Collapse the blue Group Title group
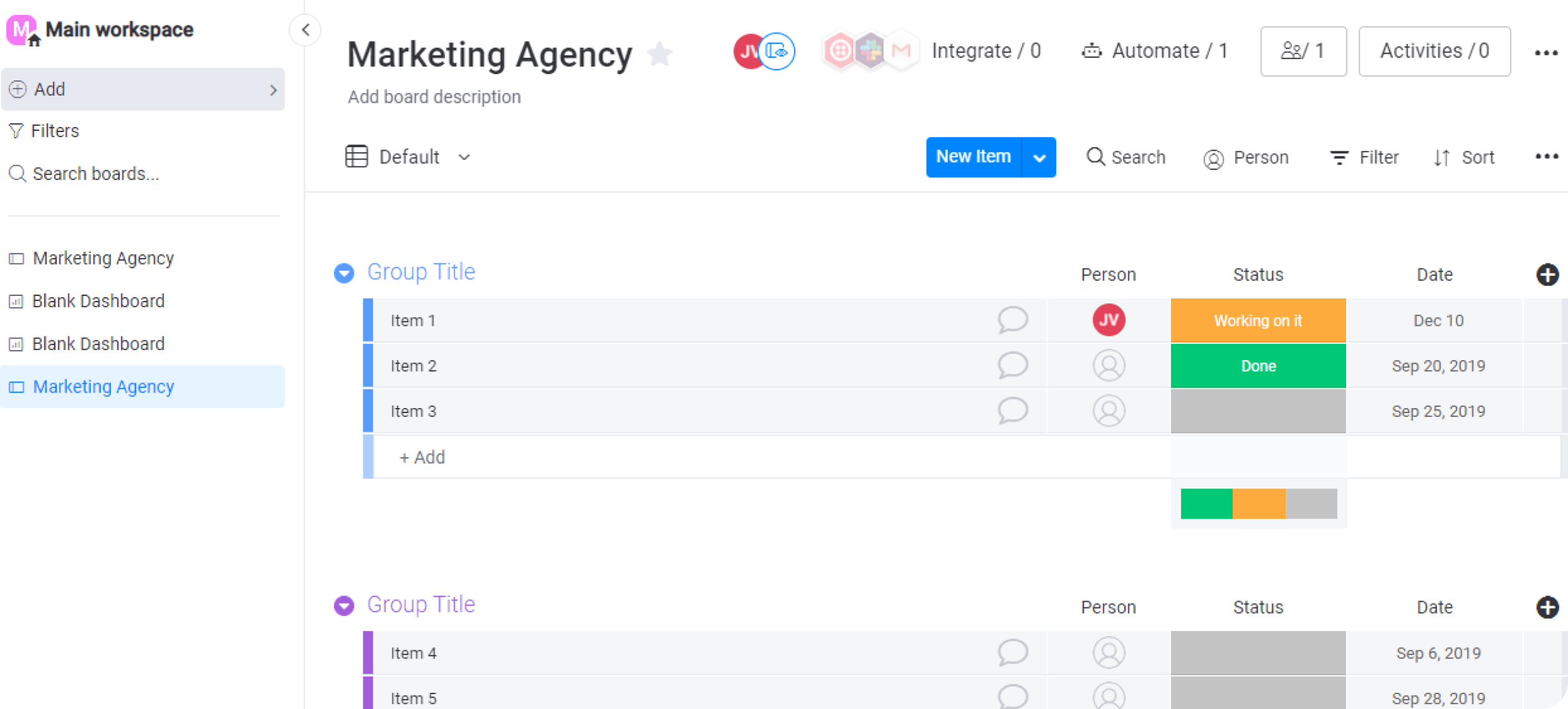Screen dimensions: 1568x709 click(344, 273)
